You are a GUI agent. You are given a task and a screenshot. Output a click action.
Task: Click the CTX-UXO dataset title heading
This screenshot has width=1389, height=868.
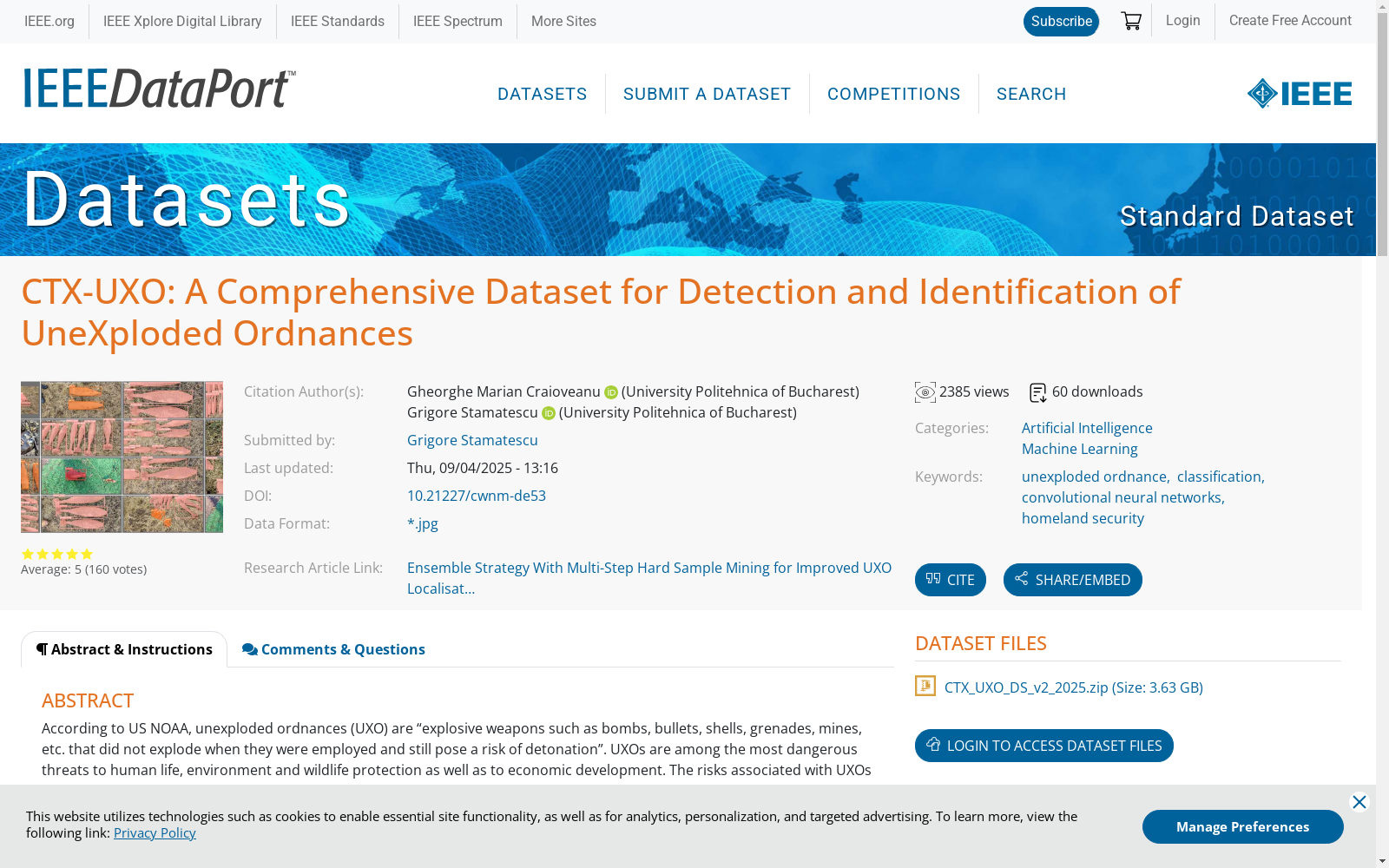(x=601, y=312)
